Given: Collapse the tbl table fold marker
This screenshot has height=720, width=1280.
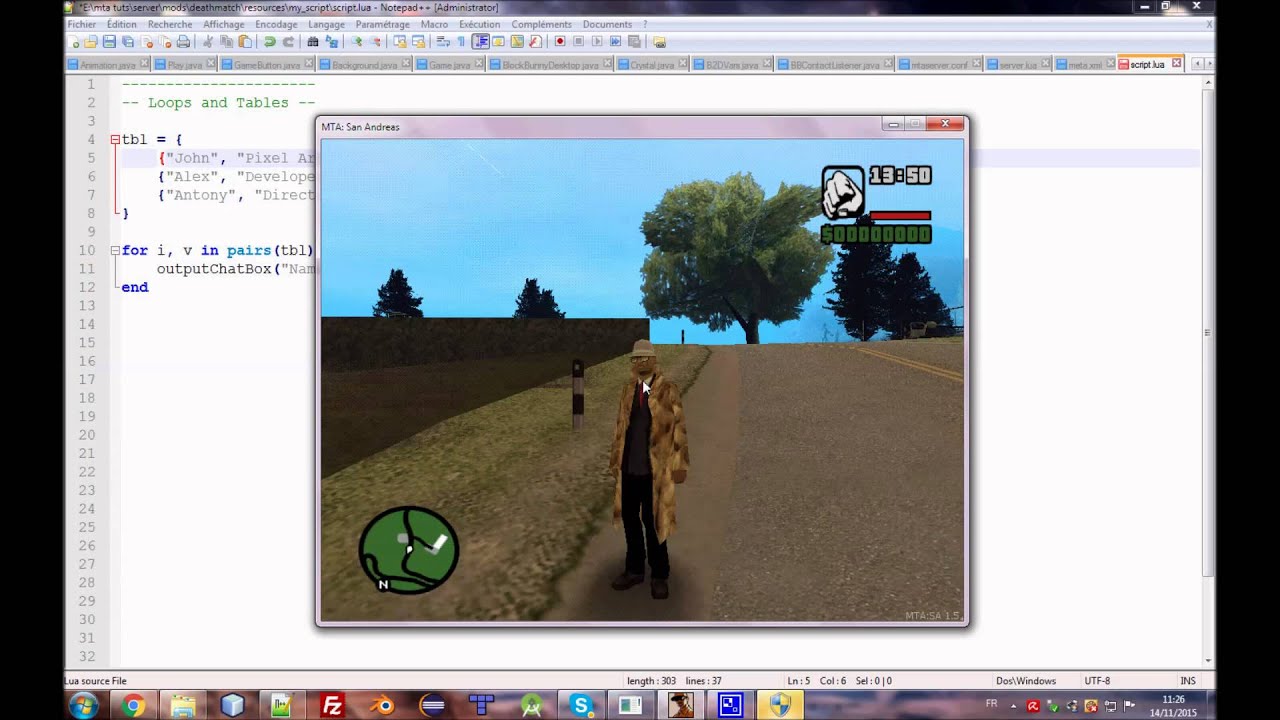Looking at the screenshot, I should tap(115, 140).
